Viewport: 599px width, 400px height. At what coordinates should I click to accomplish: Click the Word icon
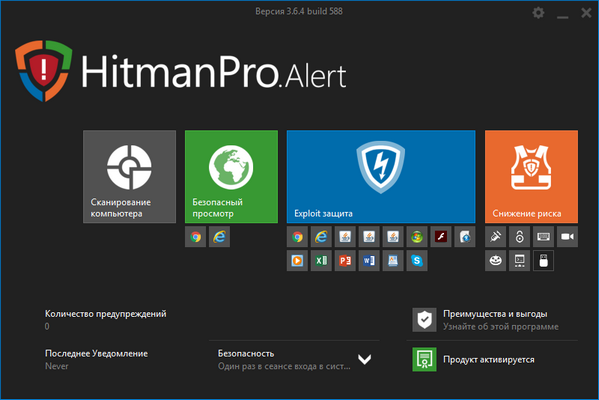tap(369, 261)
